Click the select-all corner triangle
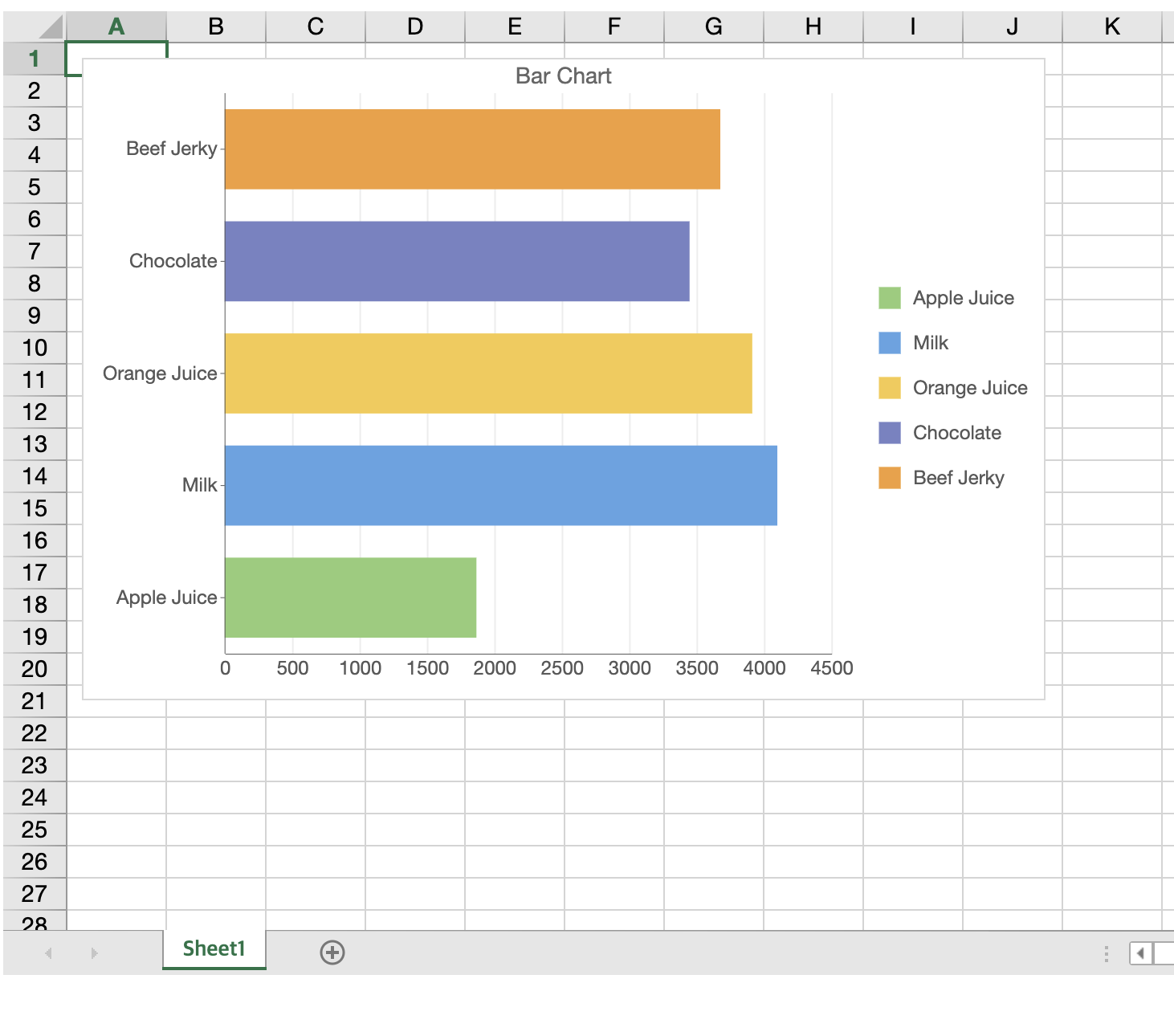 coord(51,27)
